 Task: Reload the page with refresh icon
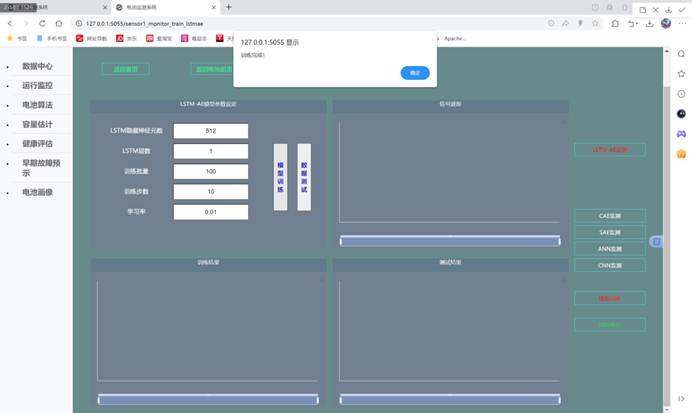pyautogui.click(x=42, y=22)
